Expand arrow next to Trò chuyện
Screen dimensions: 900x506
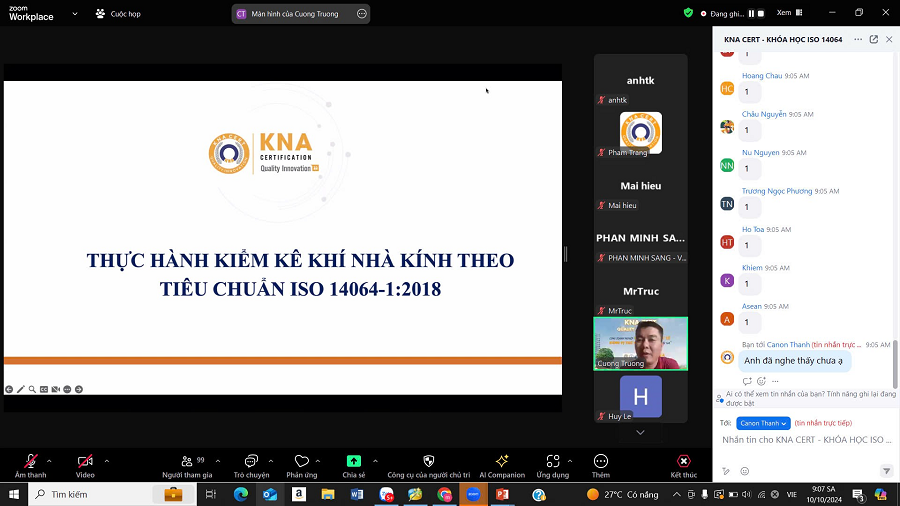tap(271, 461)
